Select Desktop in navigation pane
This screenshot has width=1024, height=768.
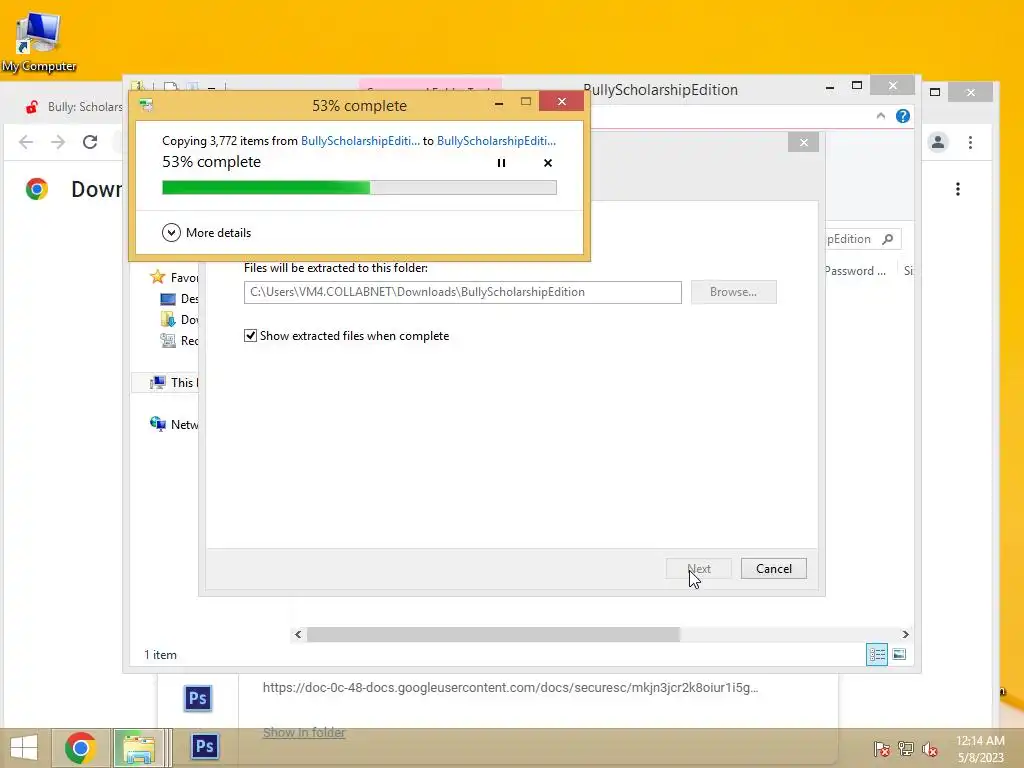pos(179,298)
